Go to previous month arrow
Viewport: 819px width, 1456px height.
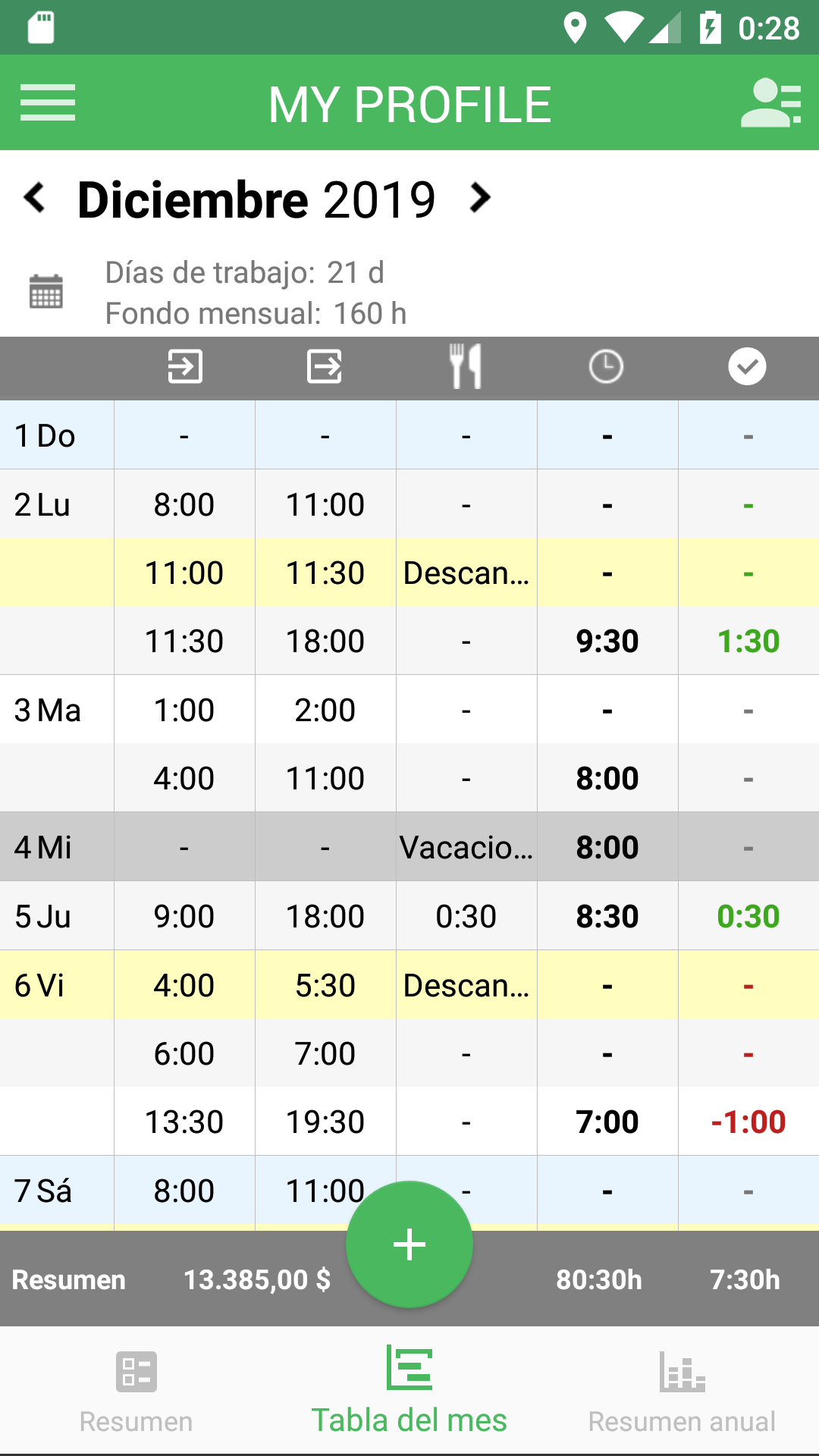tap(34, 198)
